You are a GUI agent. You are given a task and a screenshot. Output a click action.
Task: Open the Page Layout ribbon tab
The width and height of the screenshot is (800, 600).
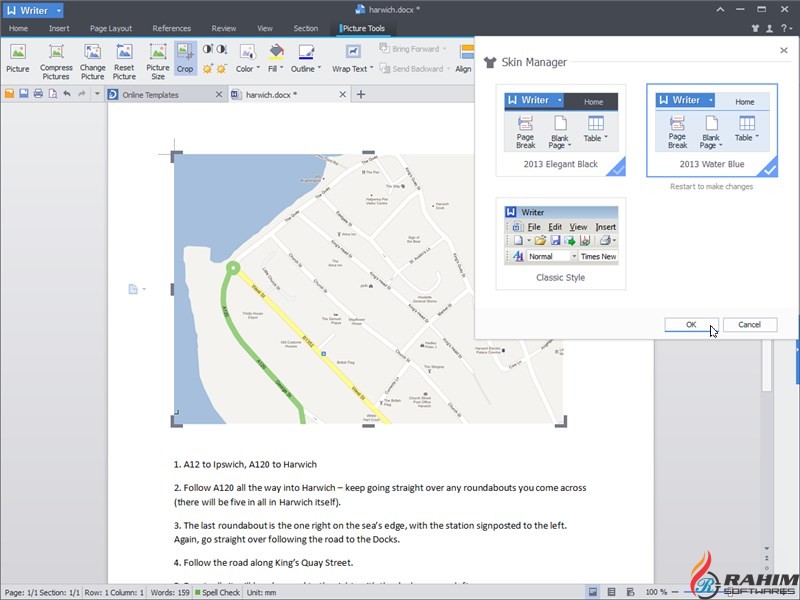(111, 29)
